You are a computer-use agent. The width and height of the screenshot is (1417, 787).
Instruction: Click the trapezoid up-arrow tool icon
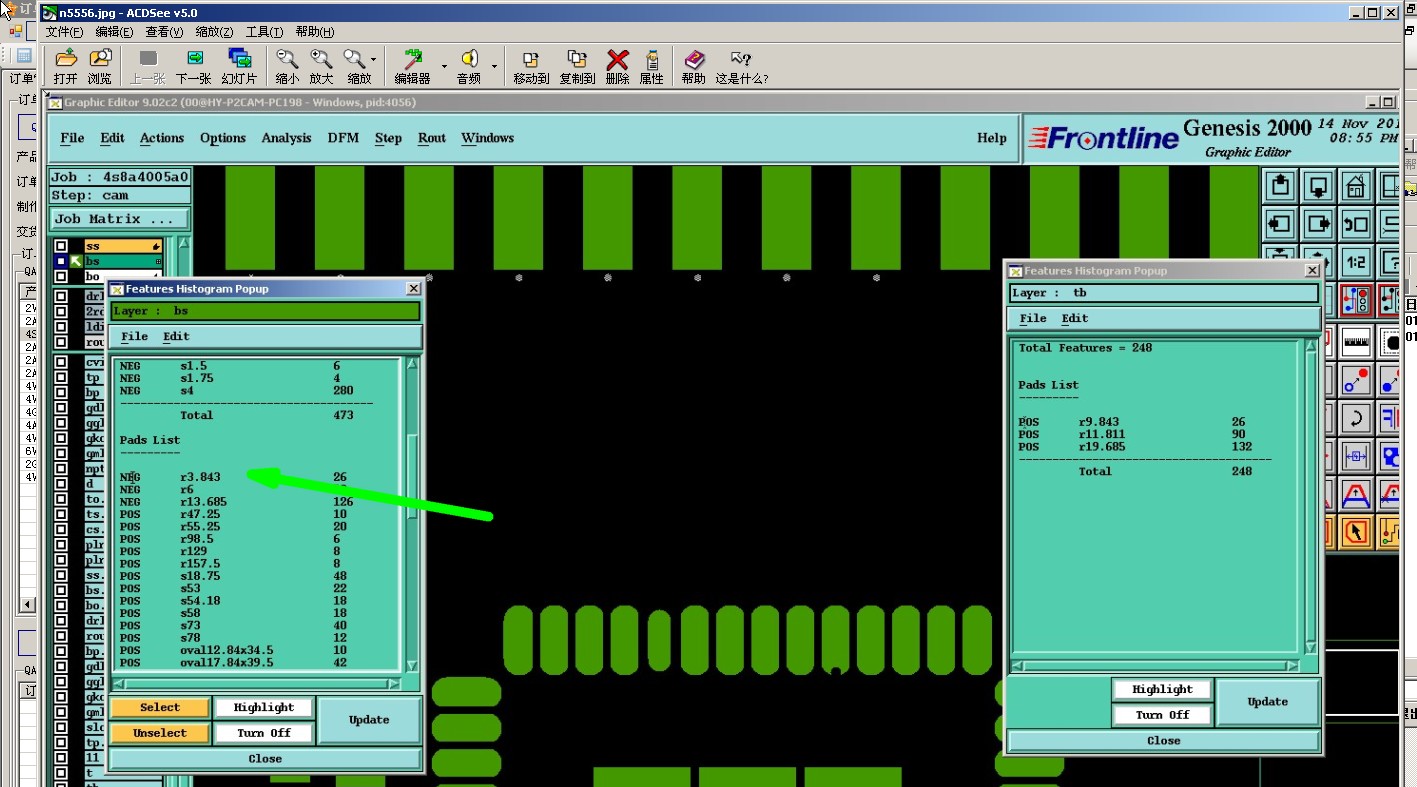tap(1356, 494)
